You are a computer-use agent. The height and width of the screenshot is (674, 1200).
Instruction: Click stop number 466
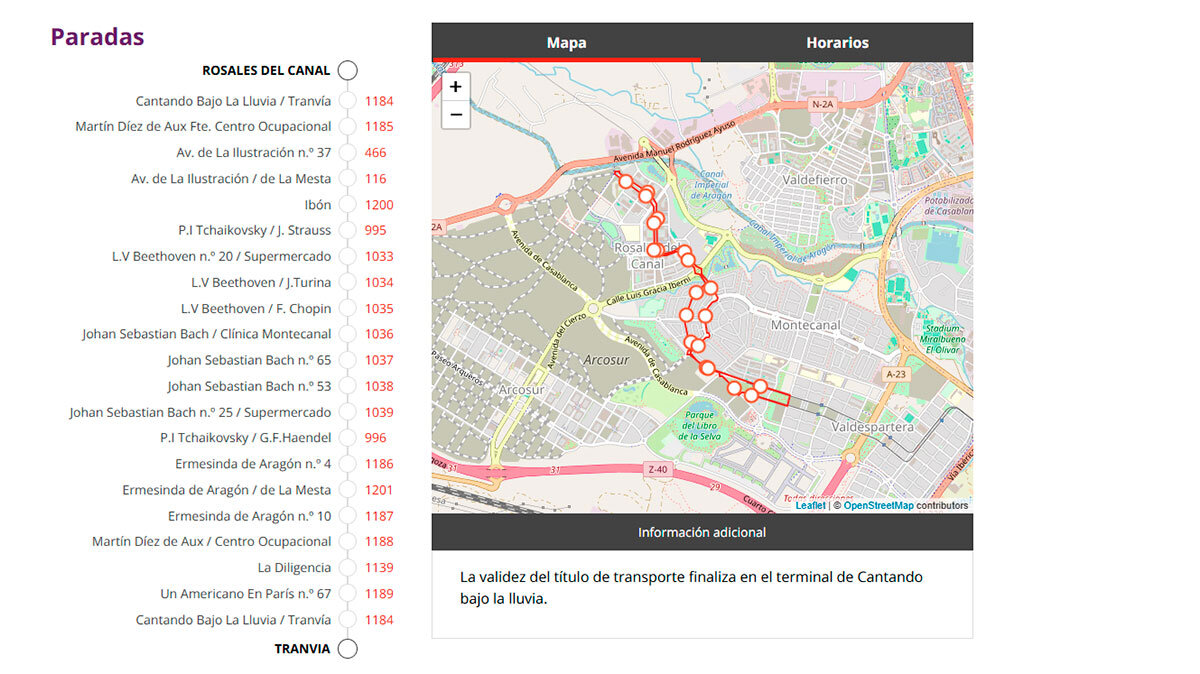click(375, 153)
